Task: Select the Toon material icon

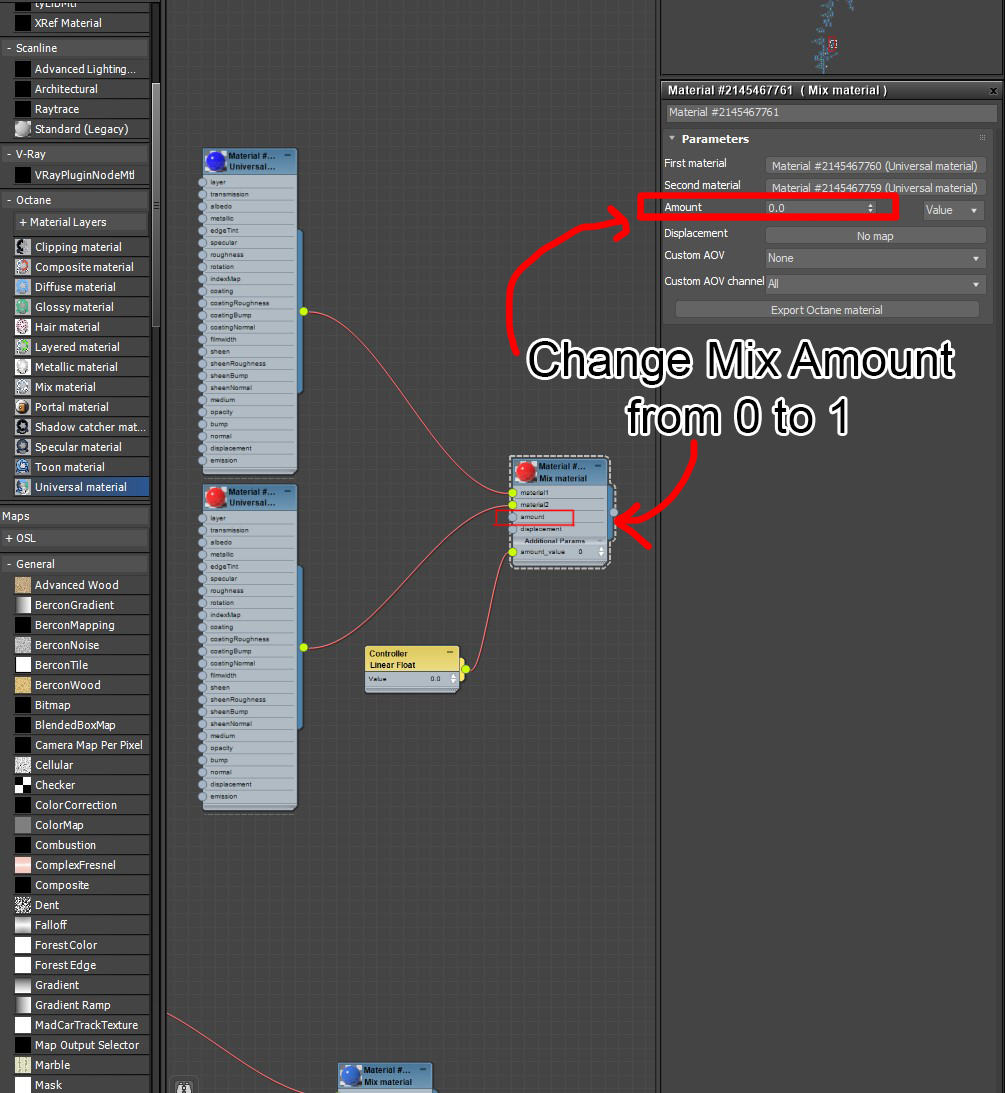Action: click(x=23, y=466)
